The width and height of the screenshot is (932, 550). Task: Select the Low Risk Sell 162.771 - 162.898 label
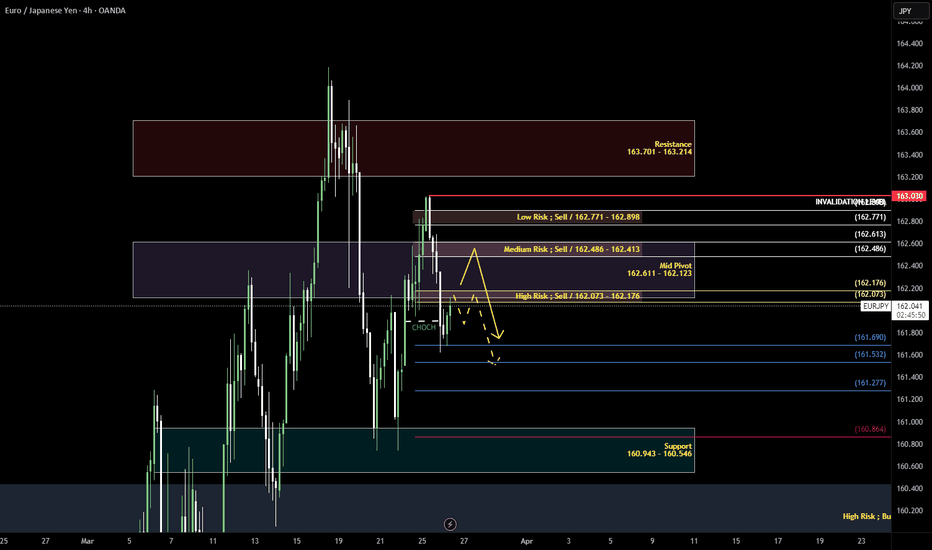pos(578,217)
